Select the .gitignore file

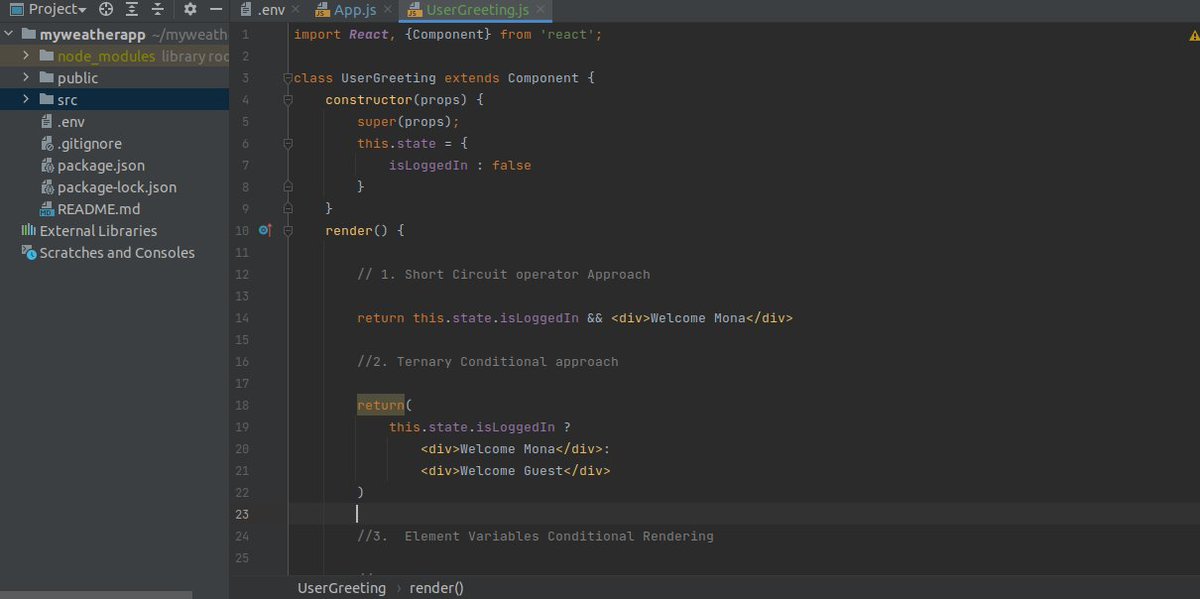point(89,144)
